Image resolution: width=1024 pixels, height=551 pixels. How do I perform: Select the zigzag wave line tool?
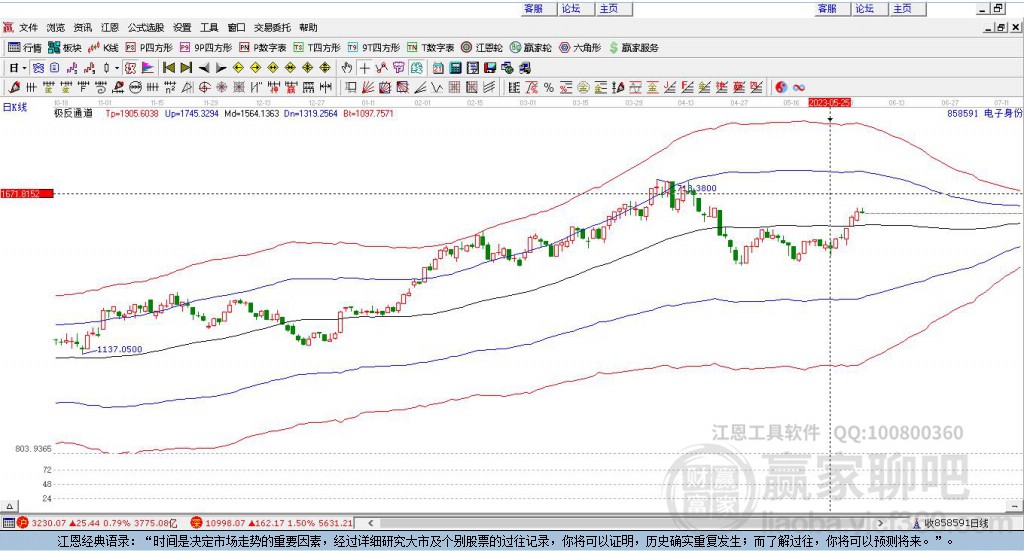[x=437, y=87]
